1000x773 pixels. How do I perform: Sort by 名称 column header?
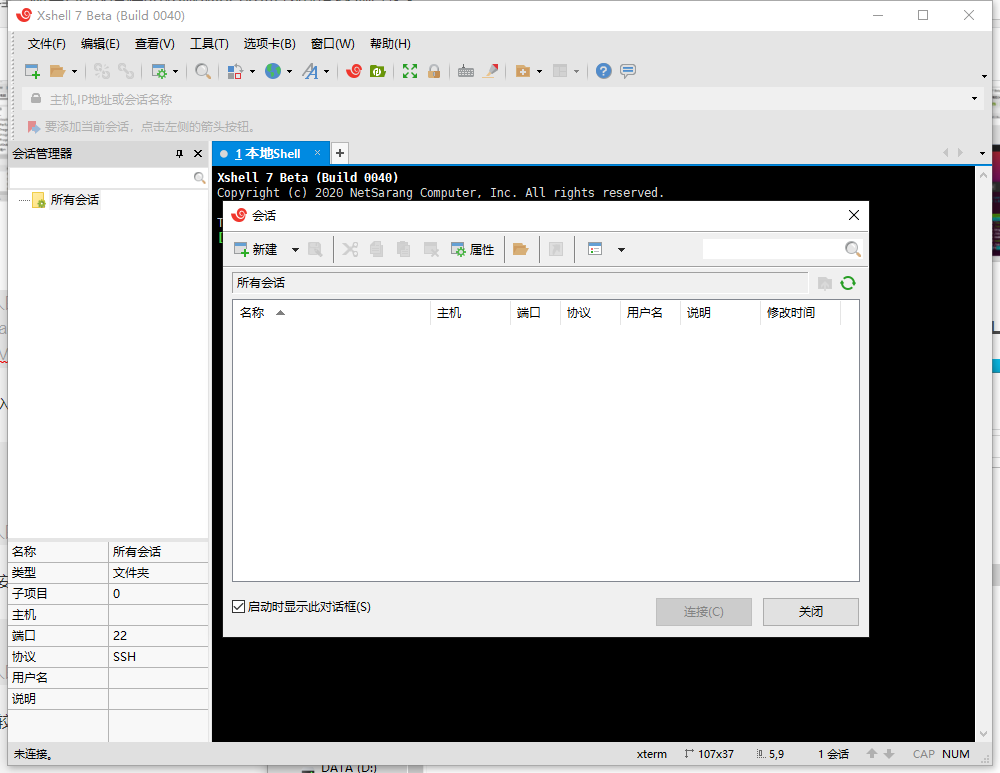click(332, 313)
